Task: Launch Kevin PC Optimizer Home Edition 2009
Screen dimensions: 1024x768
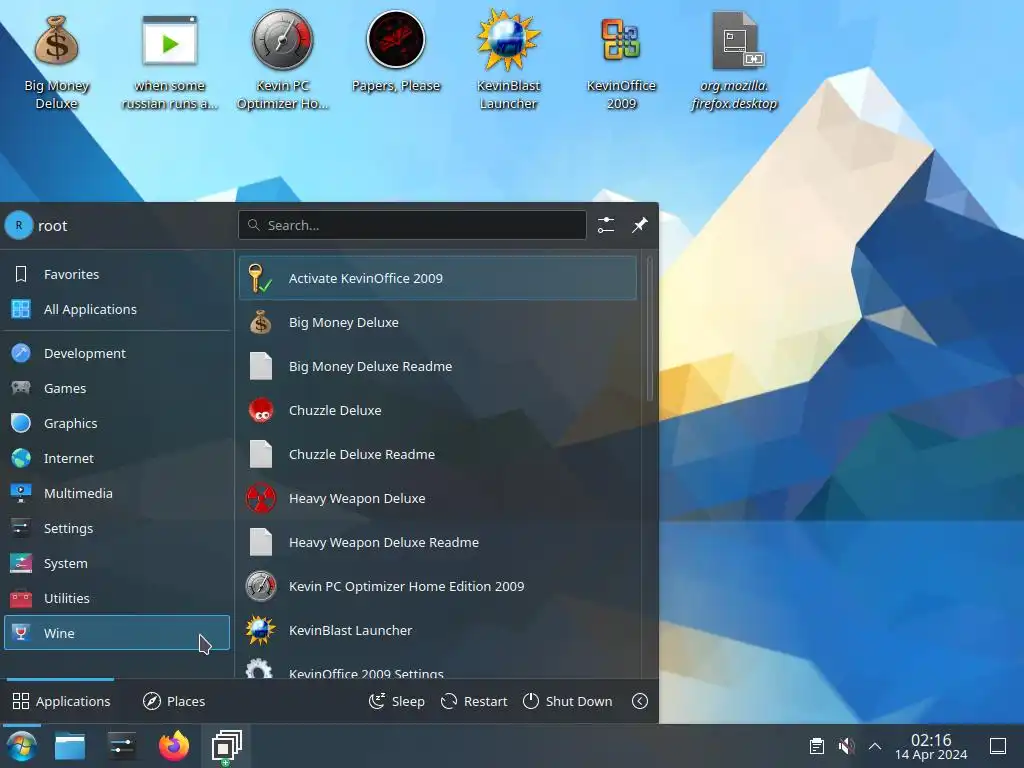Action: click(438, 586)
